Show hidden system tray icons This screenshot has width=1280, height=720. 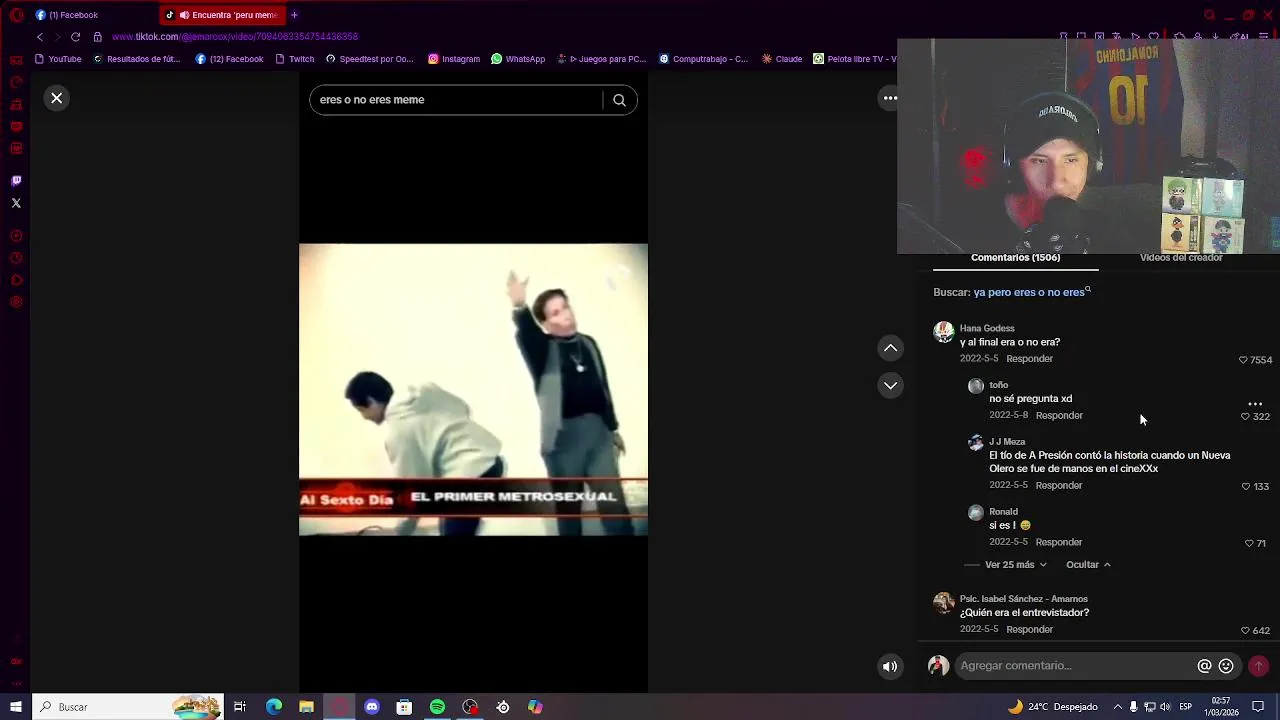pyautogui.click(x=1118, y=707)
